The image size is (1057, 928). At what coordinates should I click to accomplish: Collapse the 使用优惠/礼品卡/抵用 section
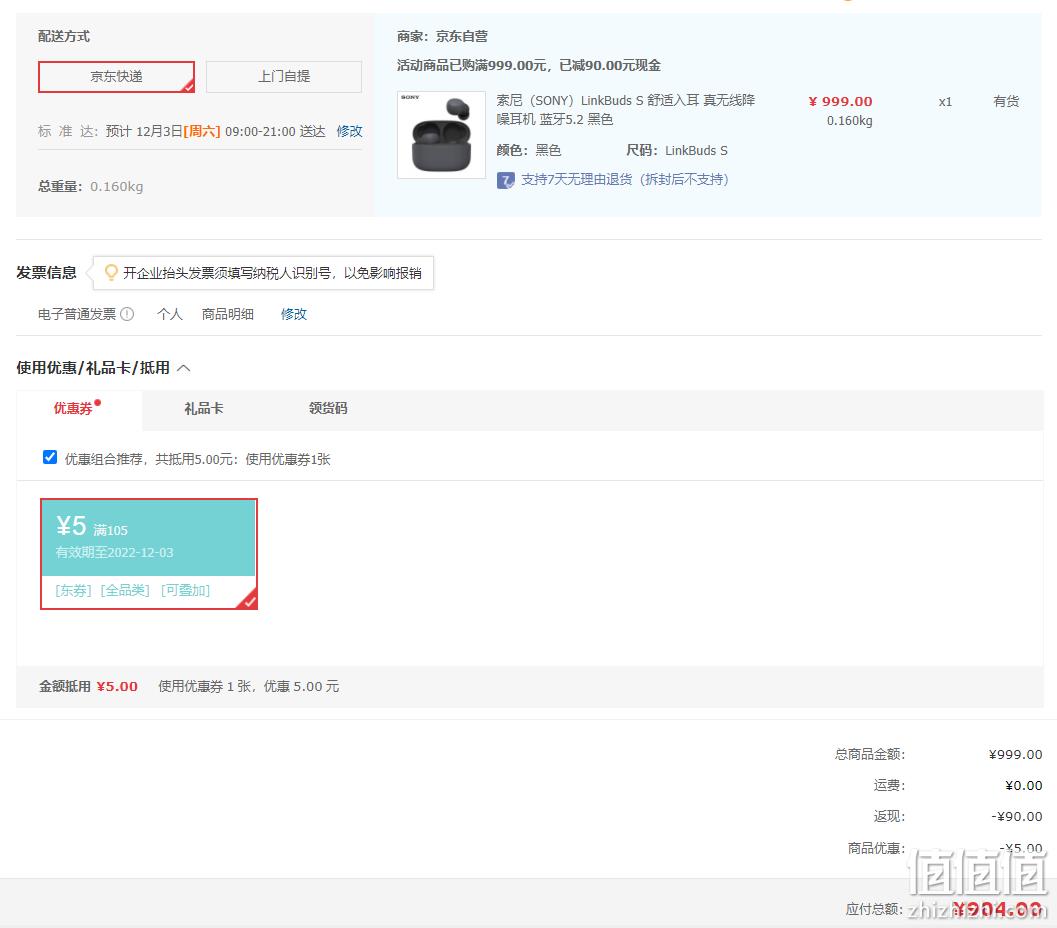click(x=183, y=368)
